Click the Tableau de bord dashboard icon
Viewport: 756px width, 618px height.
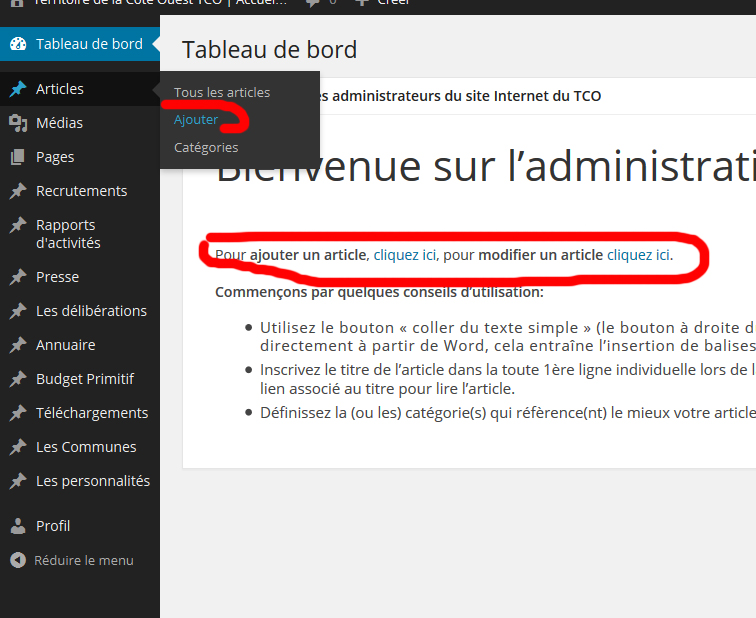[18, 44]
